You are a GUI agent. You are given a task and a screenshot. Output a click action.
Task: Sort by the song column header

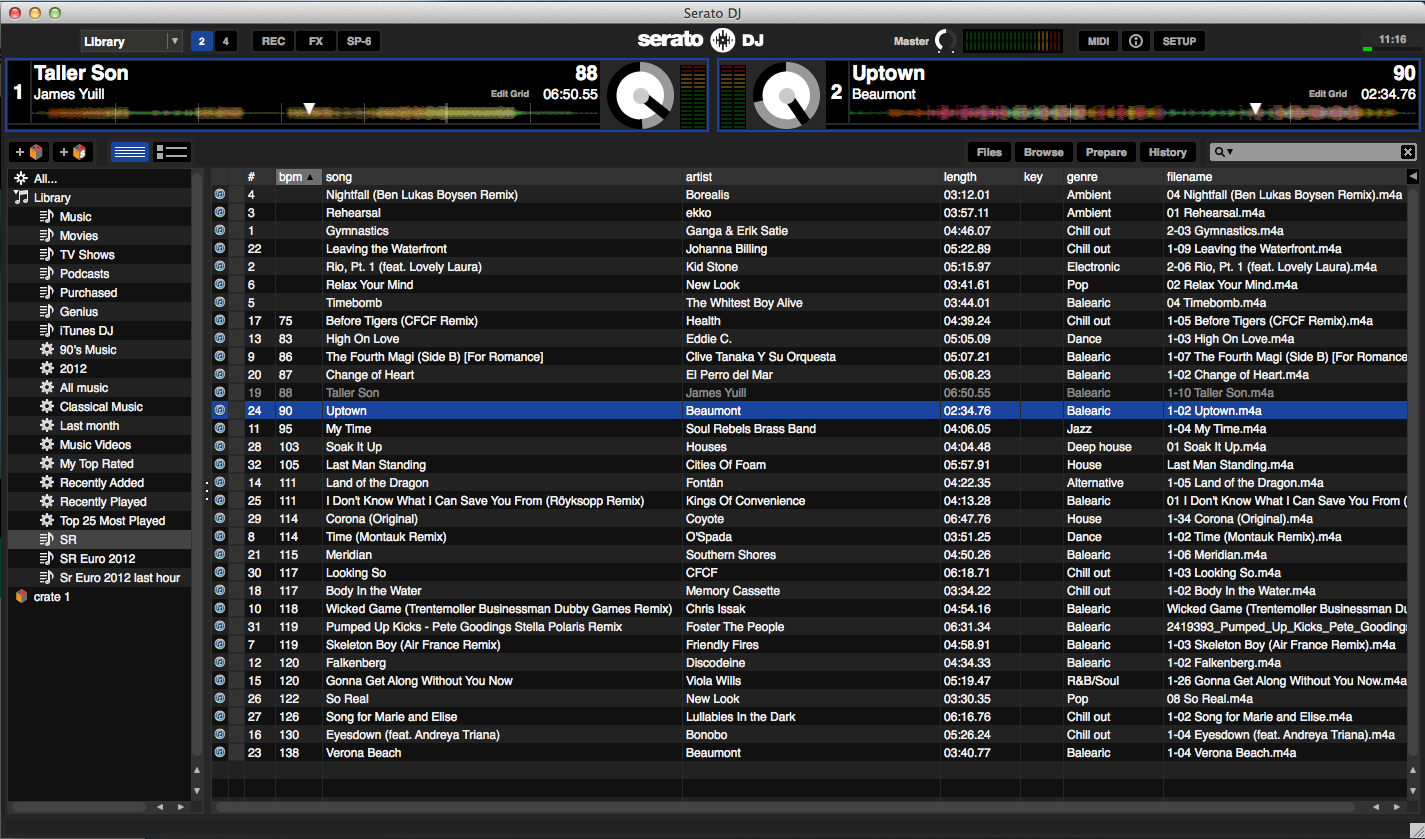[503, 177]
